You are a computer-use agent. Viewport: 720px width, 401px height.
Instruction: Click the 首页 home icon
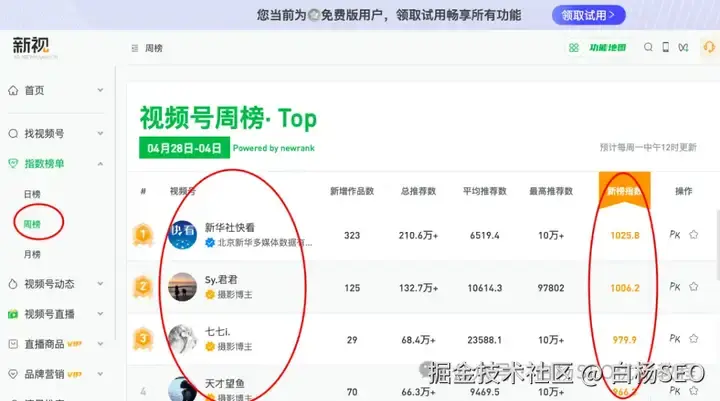(x=13, y=90)
